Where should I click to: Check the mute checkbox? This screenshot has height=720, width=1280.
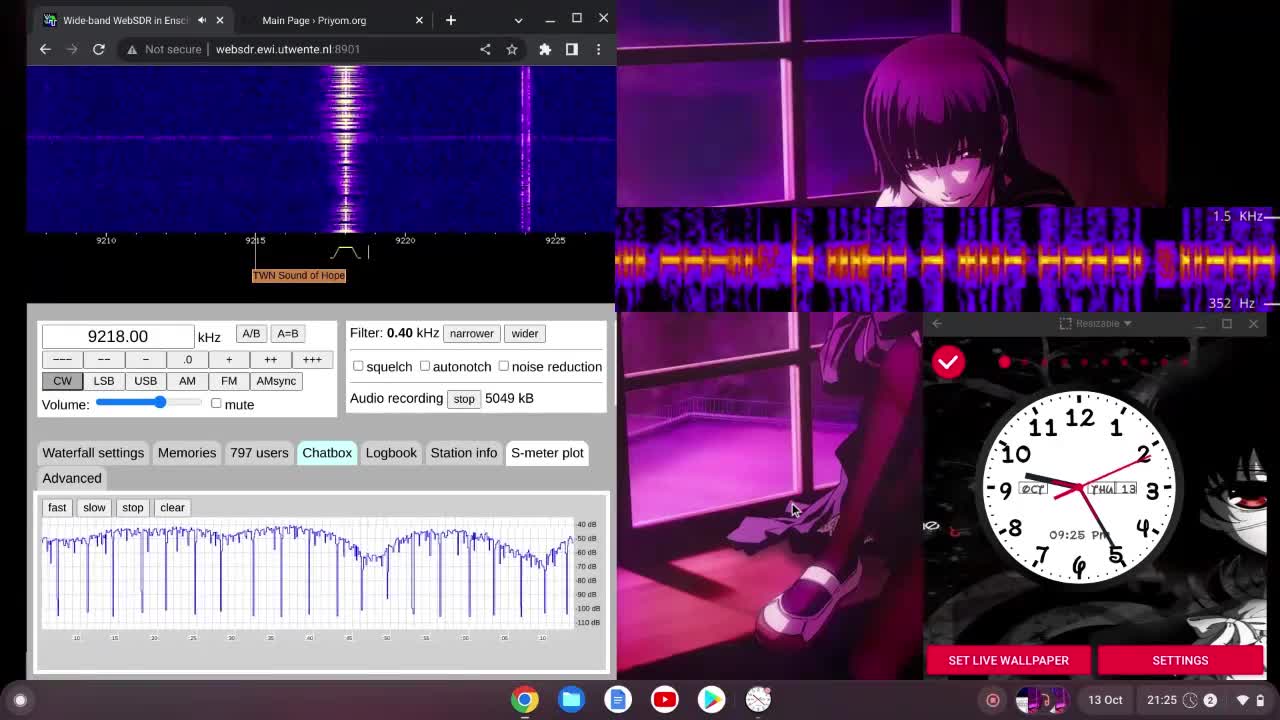coord(216,404)
